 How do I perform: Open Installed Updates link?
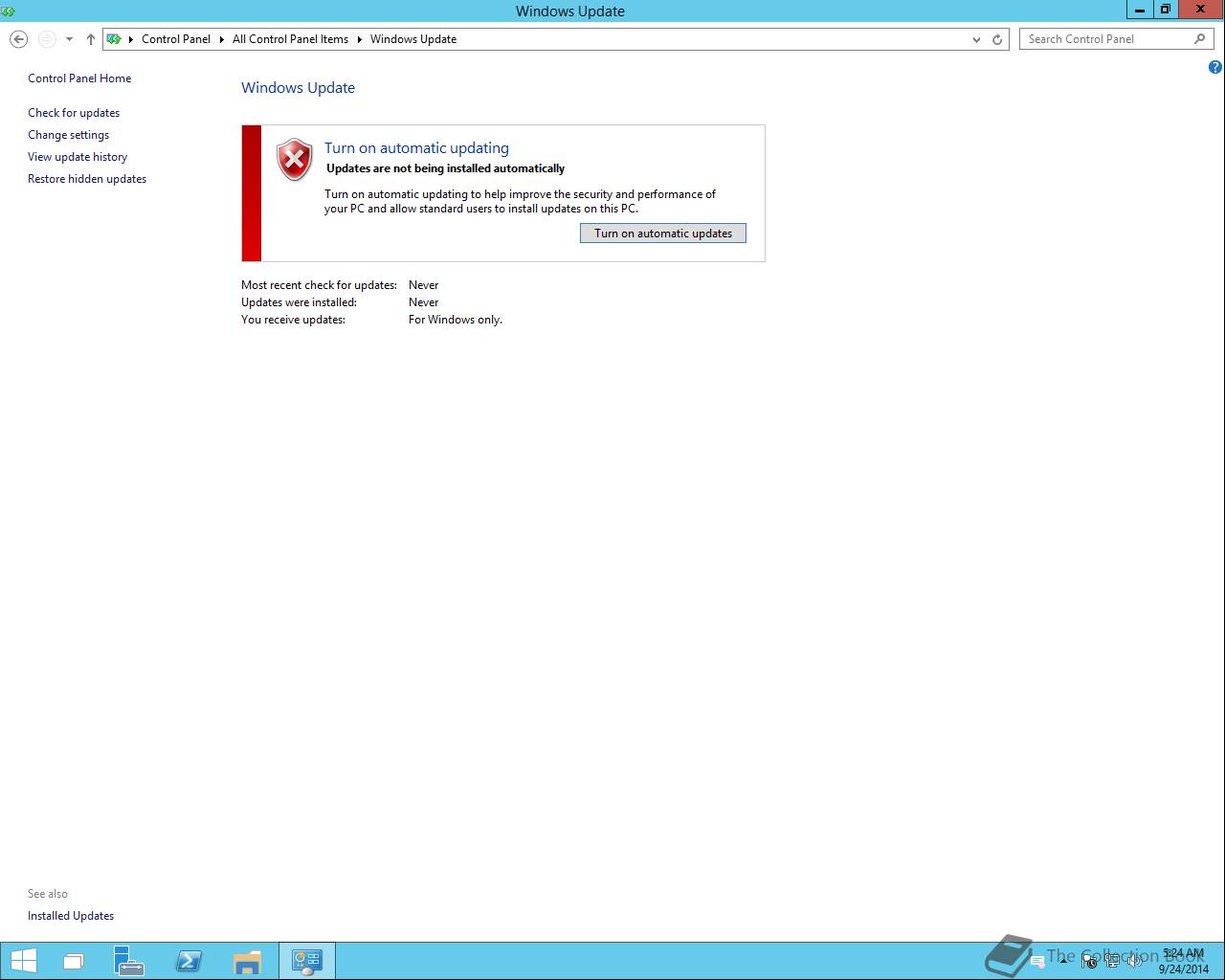pos(71,916)
